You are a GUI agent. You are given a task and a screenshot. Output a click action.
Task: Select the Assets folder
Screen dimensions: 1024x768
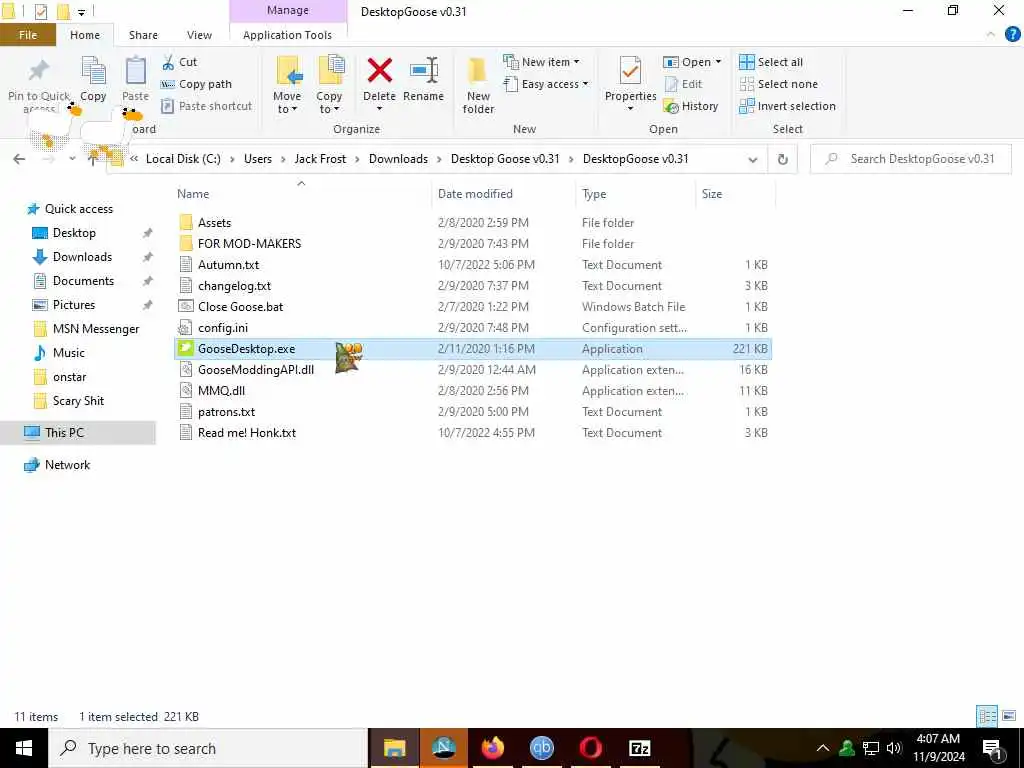(x=214, y=223)
